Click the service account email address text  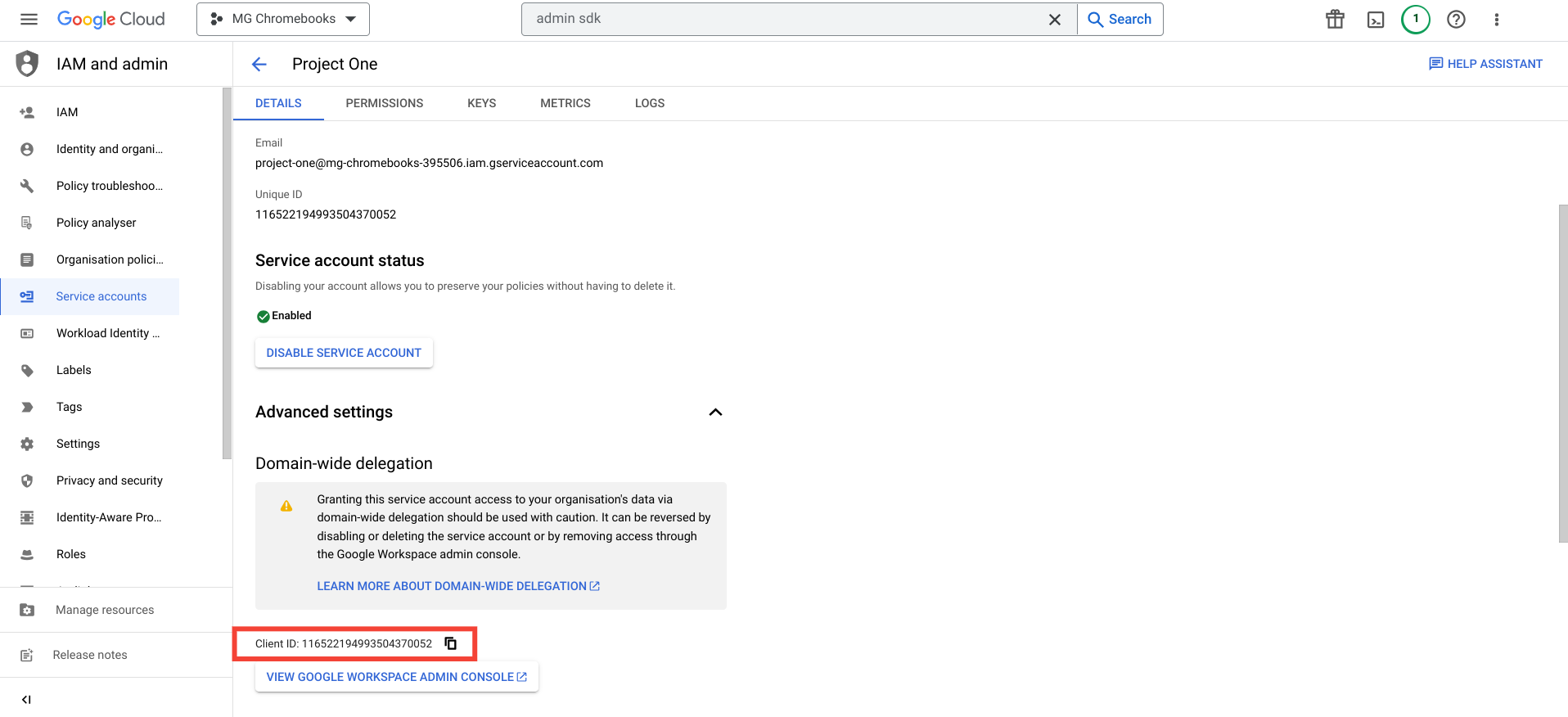(429, 163)
